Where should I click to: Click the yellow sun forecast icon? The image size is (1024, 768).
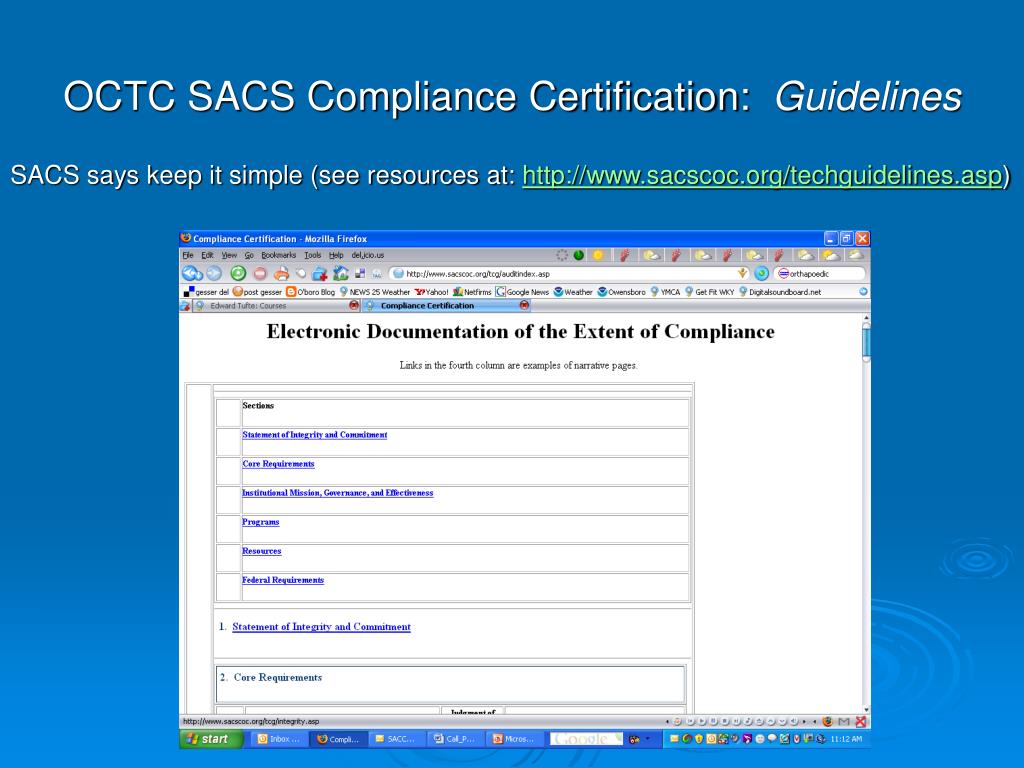click(598, 255)
